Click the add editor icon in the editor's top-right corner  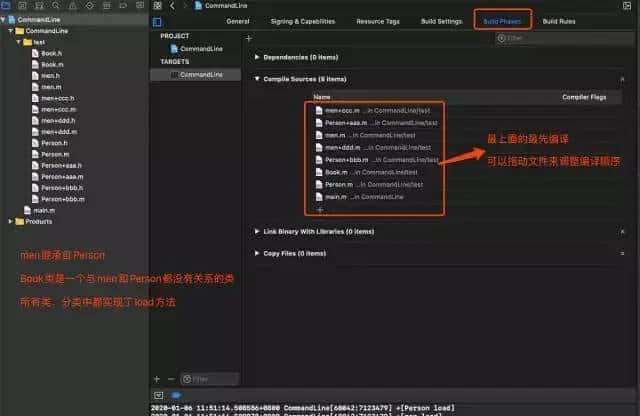pos(627,5)
